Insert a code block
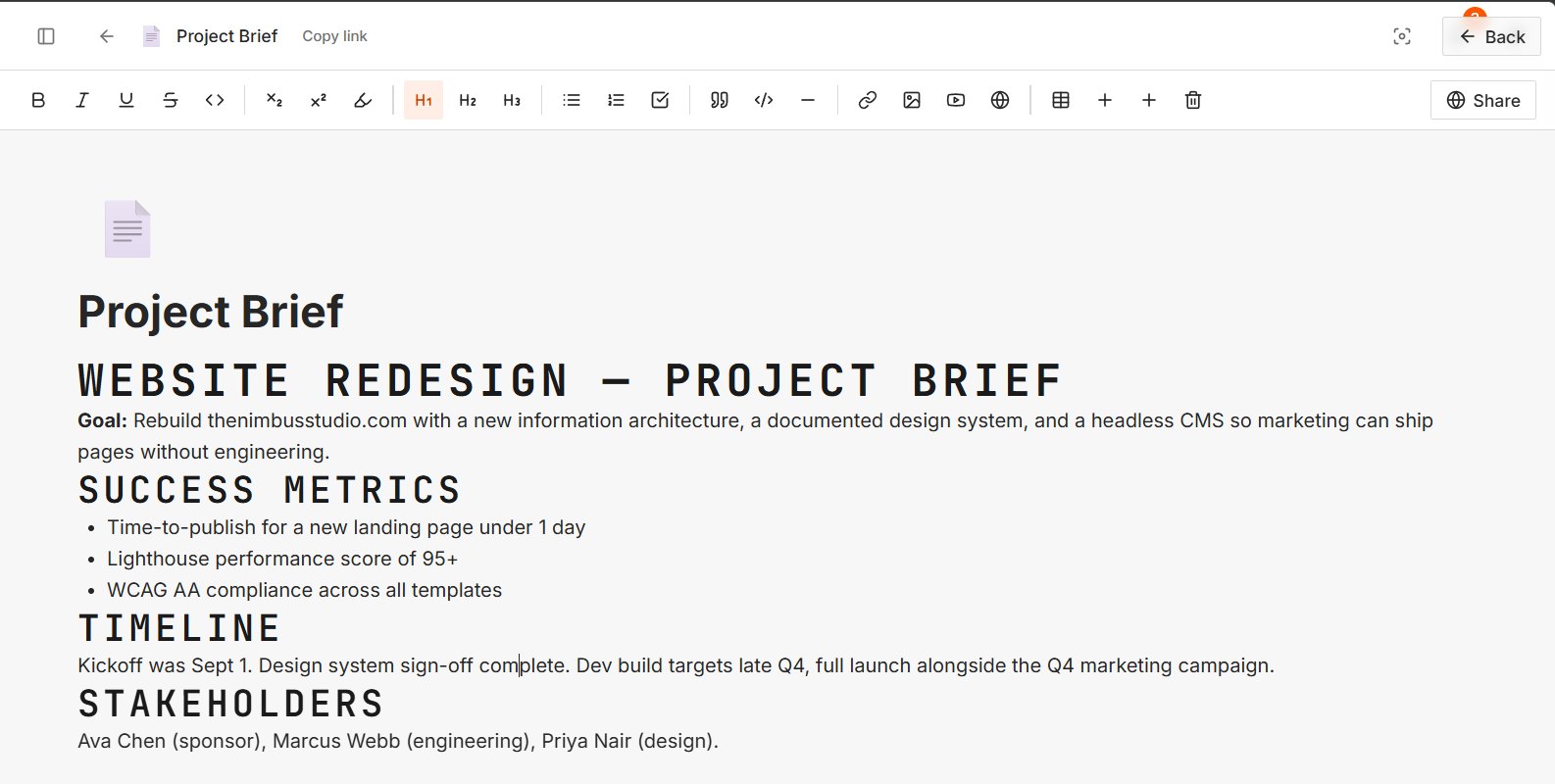The height and width of the screenshot is (784, 1555). (764, 100)
